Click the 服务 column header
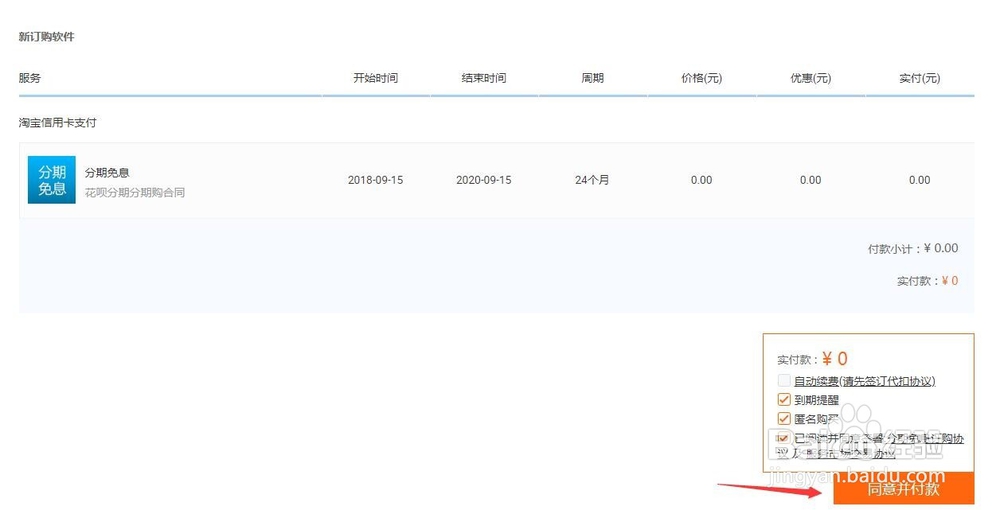1000x510 pixels. [x=30, y=78]
